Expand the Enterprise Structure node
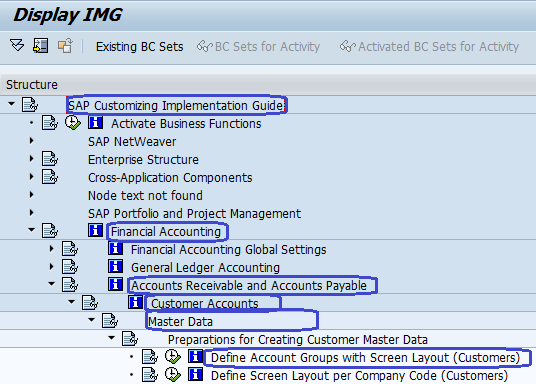 pyautogui.click(x=31, y=159)
